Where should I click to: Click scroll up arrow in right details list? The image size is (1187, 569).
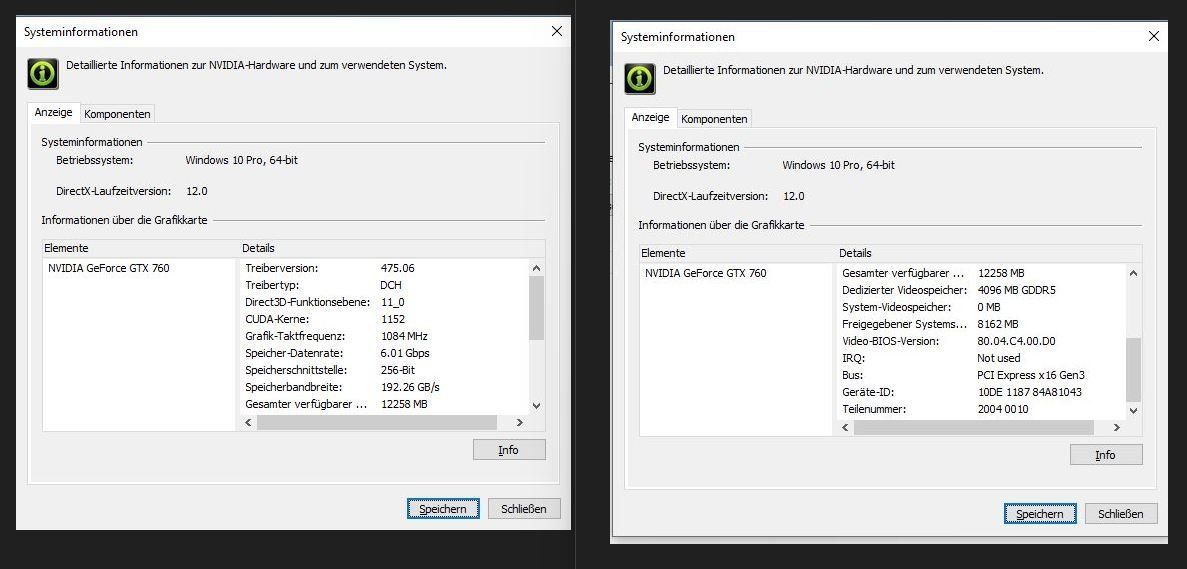(1133, 273)
